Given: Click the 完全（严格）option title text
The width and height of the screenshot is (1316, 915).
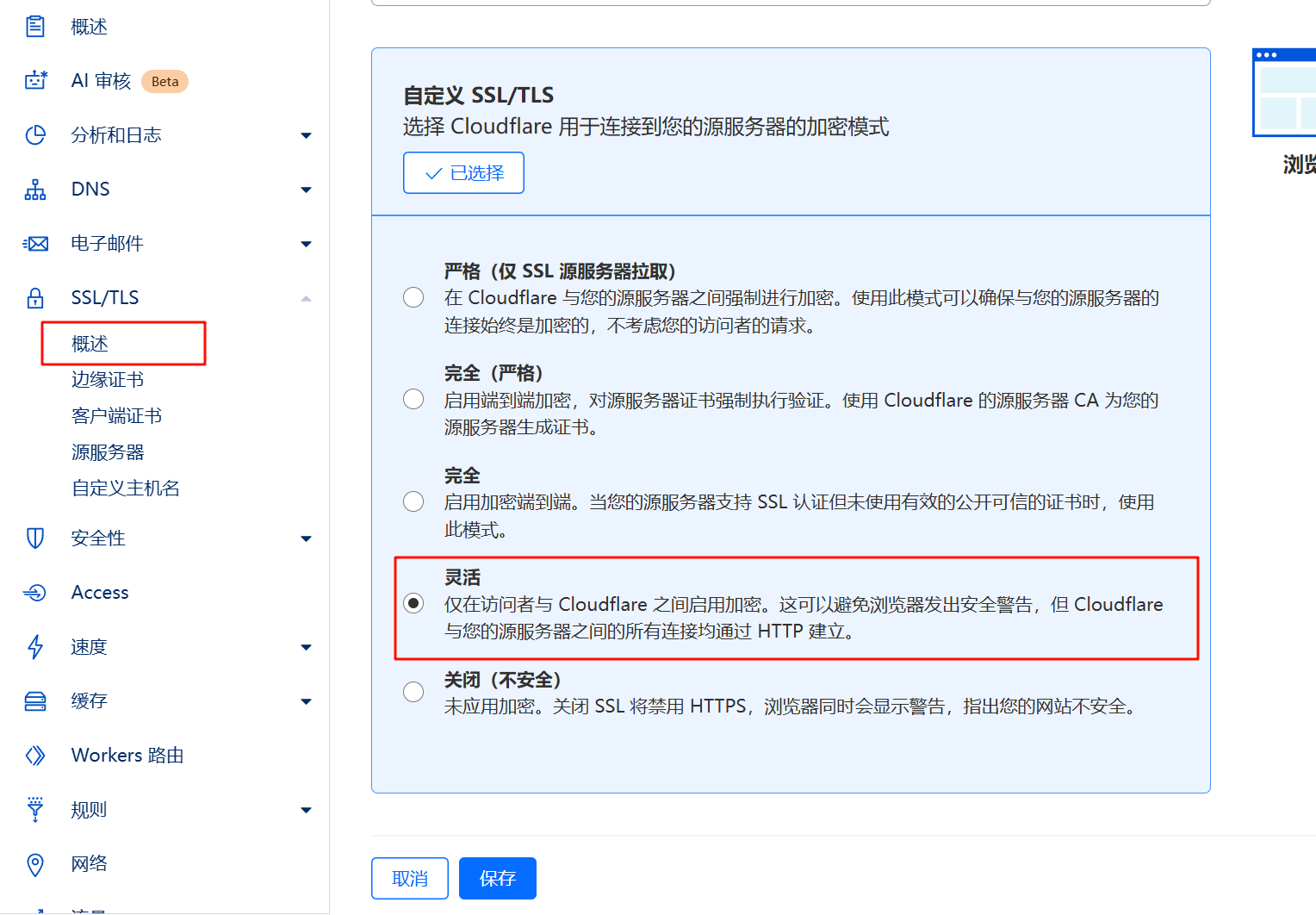Looking at the screenshot, I should point(494,373).
